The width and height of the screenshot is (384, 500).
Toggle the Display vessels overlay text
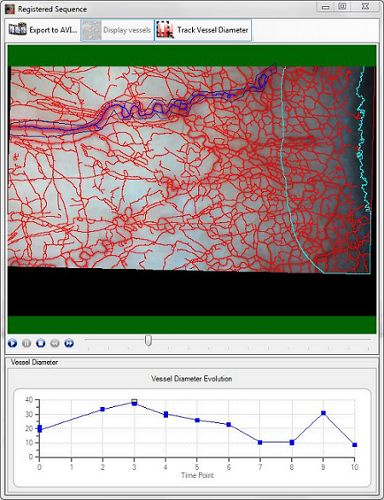[127, 30]
